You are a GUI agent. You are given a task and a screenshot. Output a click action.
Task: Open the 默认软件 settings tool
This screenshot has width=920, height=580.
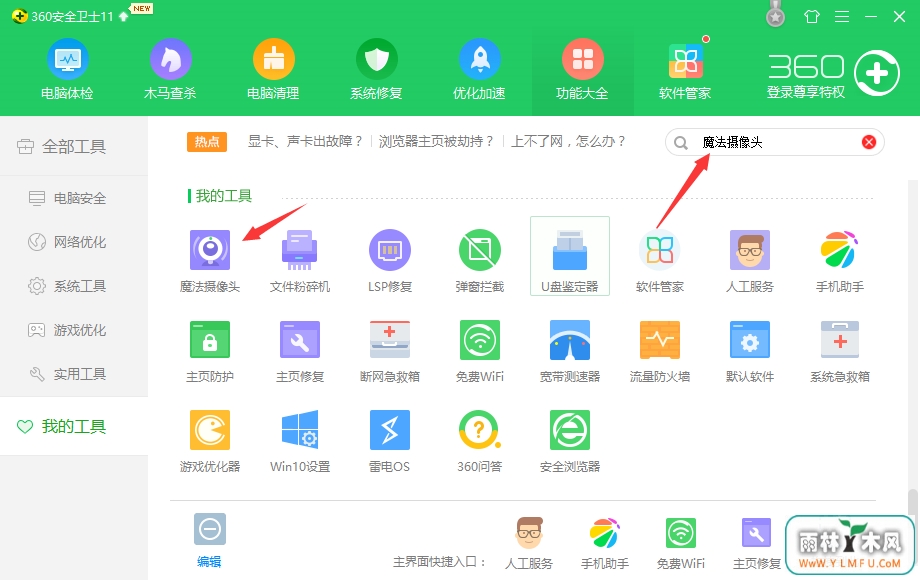pyautogui.click(x=750, y=351)
